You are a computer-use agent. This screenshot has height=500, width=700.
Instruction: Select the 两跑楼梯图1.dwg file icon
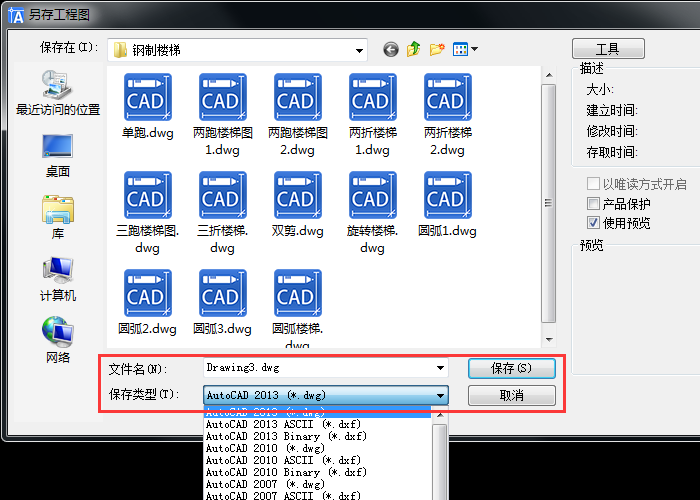(x=223, y=97)
